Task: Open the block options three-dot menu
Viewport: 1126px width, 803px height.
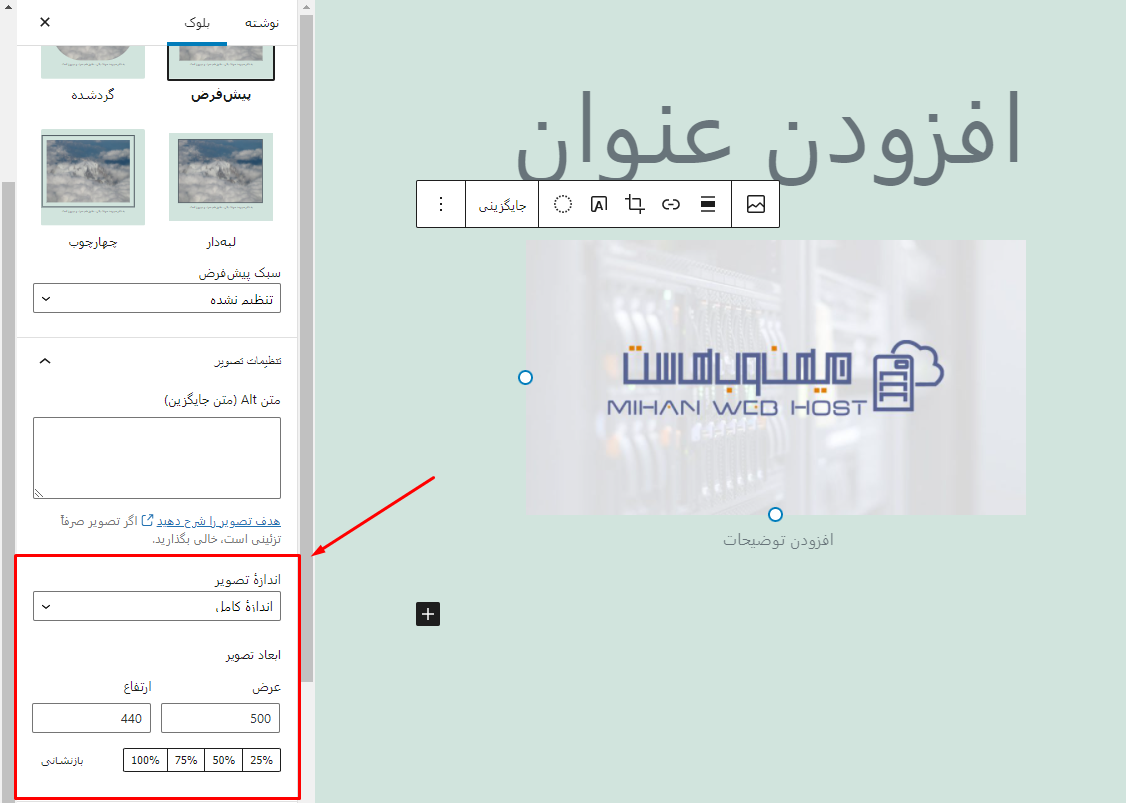Action: pos(441,205)
